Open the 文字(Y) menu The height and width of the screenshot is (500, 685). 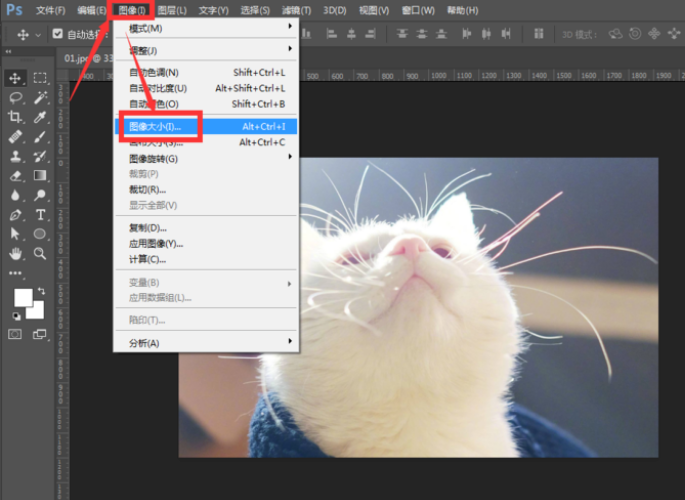click(214, 10)
